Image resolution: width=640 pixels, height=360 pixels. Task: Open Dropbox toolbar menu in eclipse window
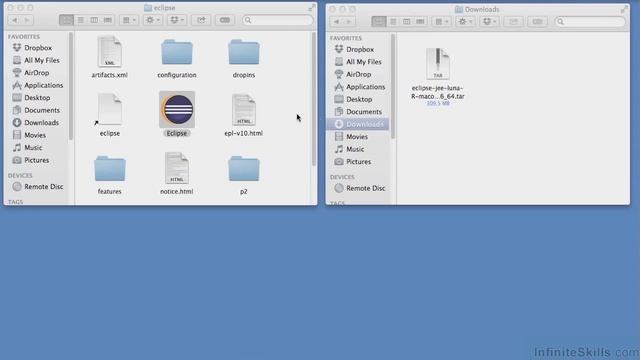(x=177, y=20)
